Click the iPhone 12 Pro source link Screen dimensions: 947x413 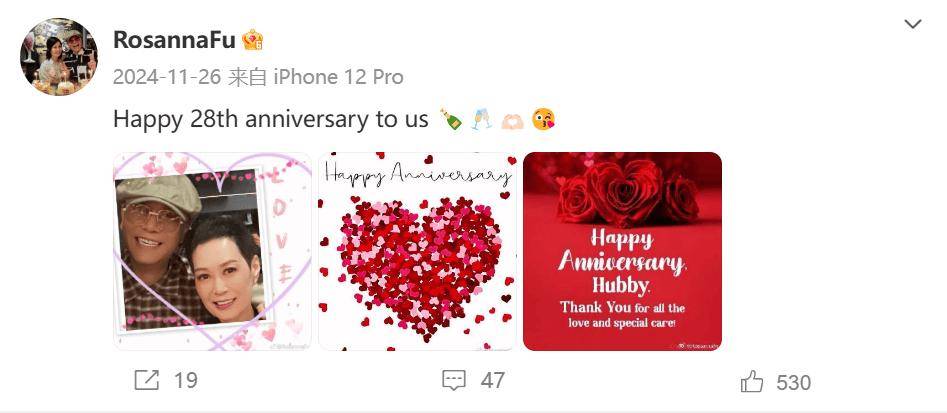(338, 77)
